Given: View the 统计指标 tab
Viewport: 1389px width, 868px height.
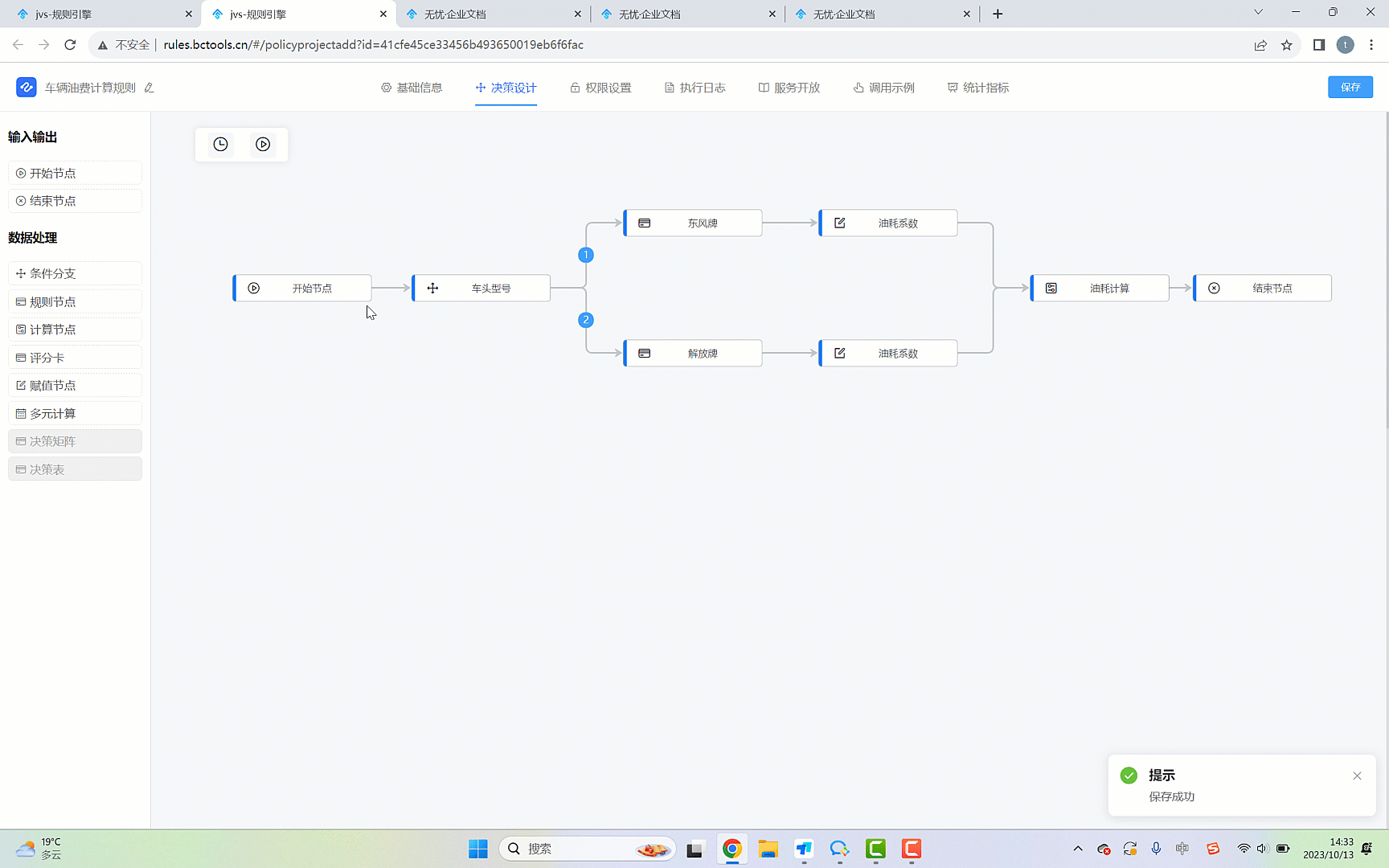Looking at the screenshot, I should click(x=978, y=88).
